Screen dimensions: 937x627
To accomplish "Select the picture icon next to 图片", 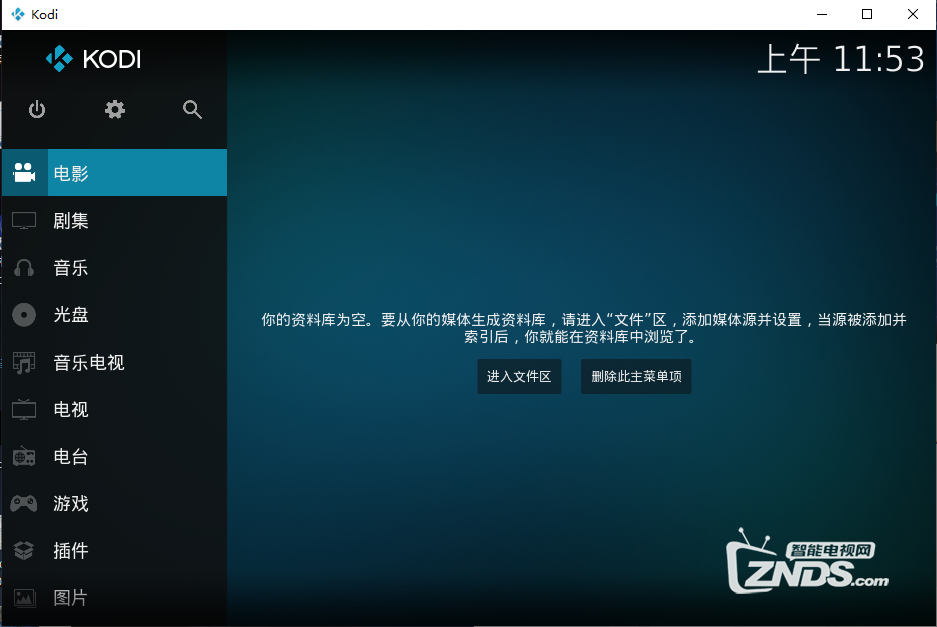I will 23,597.
